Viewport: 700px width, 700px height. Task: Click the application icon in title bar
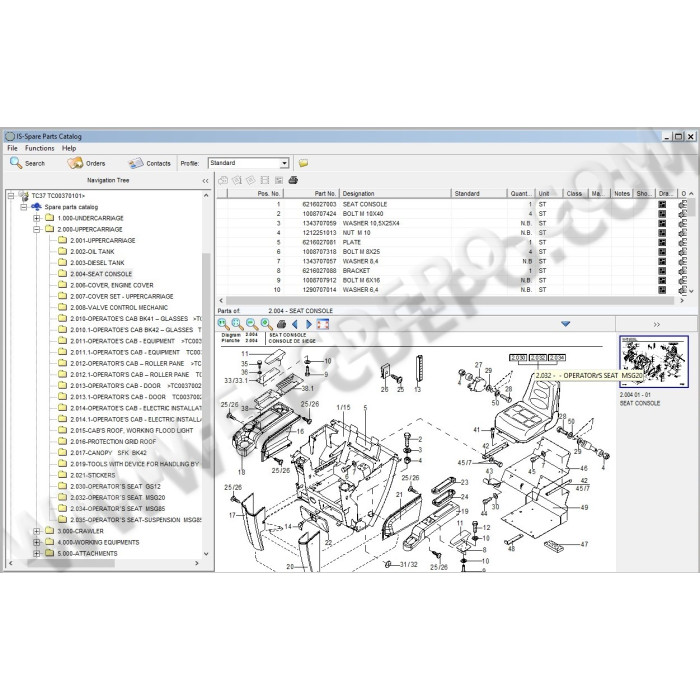(10, 136)
